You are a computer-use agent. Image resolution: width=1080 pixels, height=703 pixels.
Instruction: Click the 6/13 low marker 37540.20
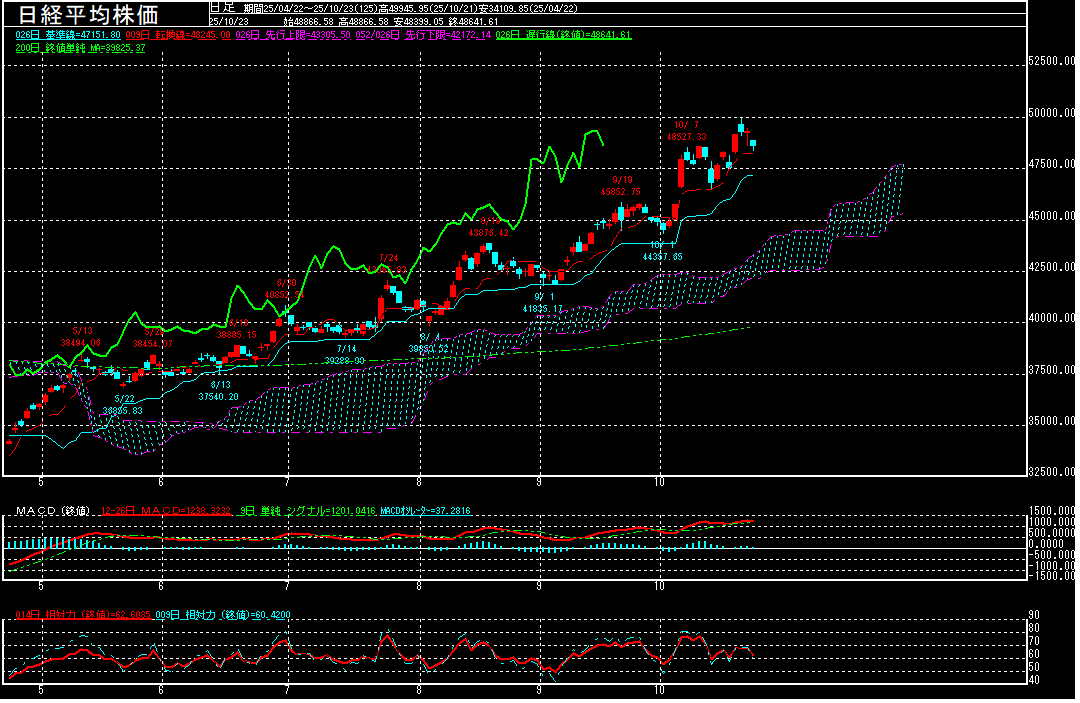pos(219,390)
